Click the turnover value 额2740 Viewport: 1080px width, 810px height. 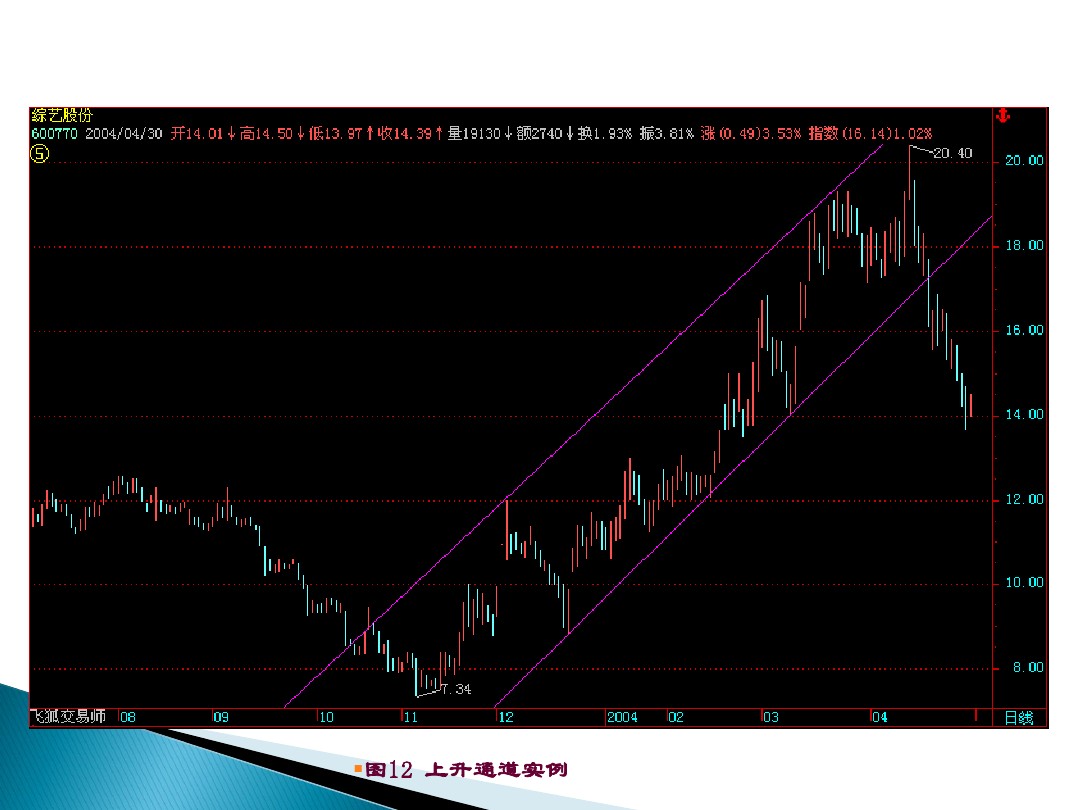[x=539, y=134]
